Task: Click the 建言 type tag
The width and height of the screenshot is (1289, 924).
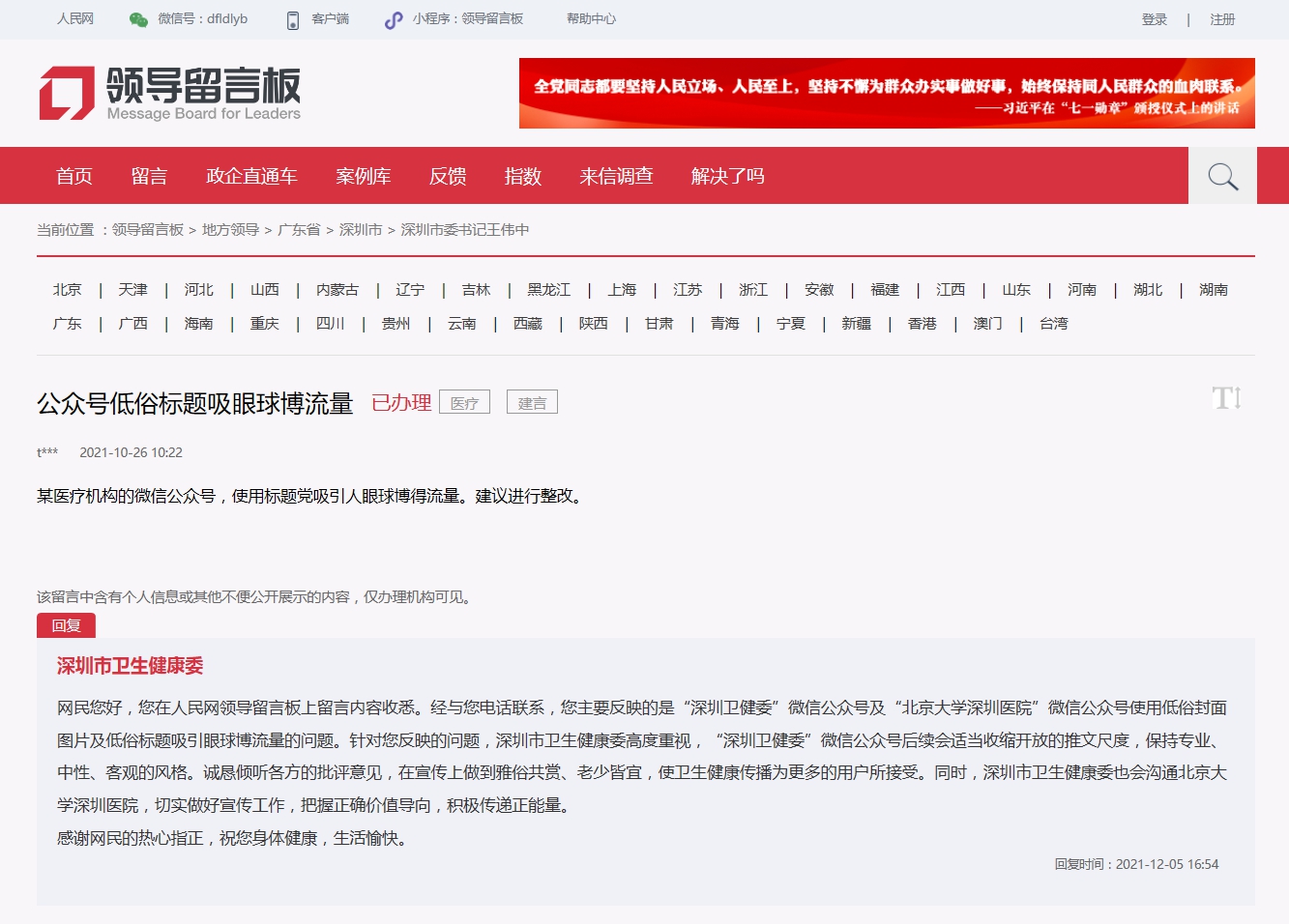Action: [532, 403]
